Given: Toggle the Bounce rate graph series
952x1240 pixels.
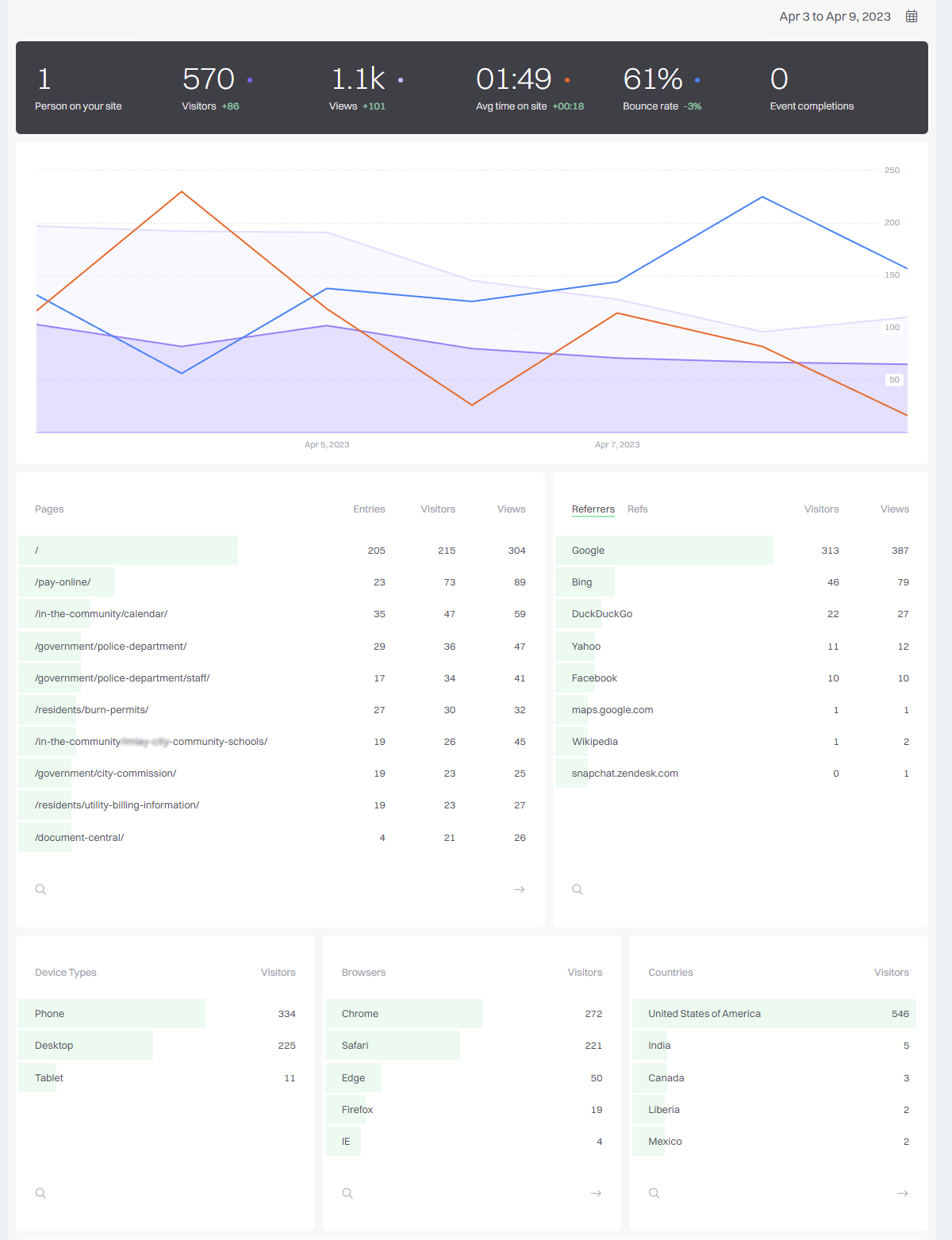Looking at the screenshot, I should 697,80.
